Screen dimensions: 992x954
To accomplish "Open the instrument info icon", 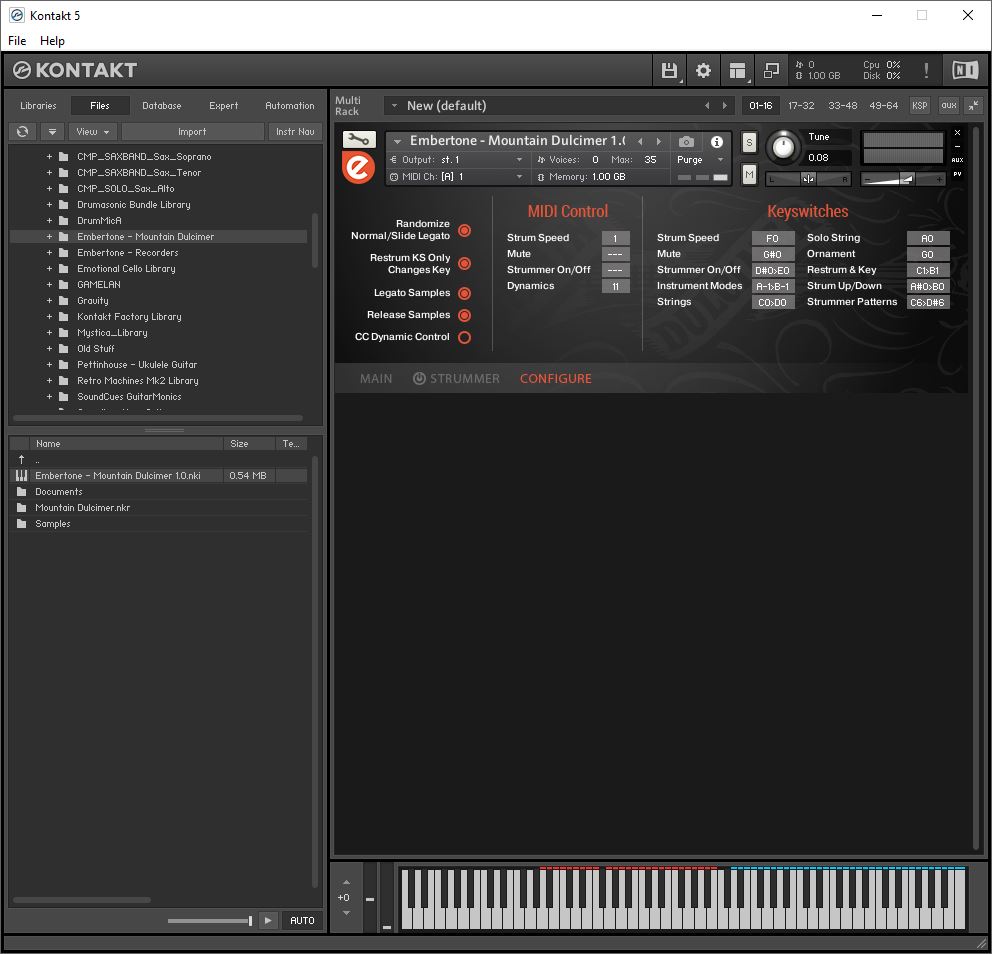I will pyautogui.click(x=716, y=142).
